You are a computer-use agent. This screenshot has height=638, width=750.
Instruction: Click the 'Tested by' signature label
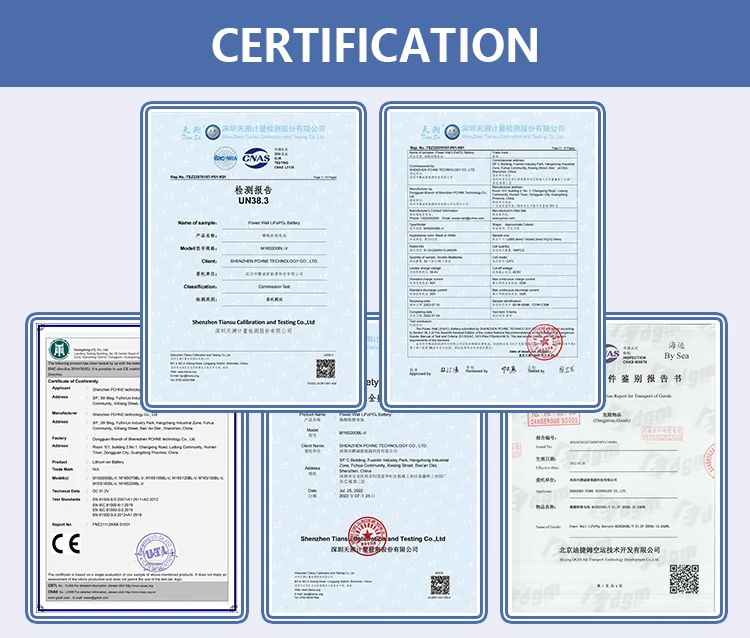click(x=536, y=371)
